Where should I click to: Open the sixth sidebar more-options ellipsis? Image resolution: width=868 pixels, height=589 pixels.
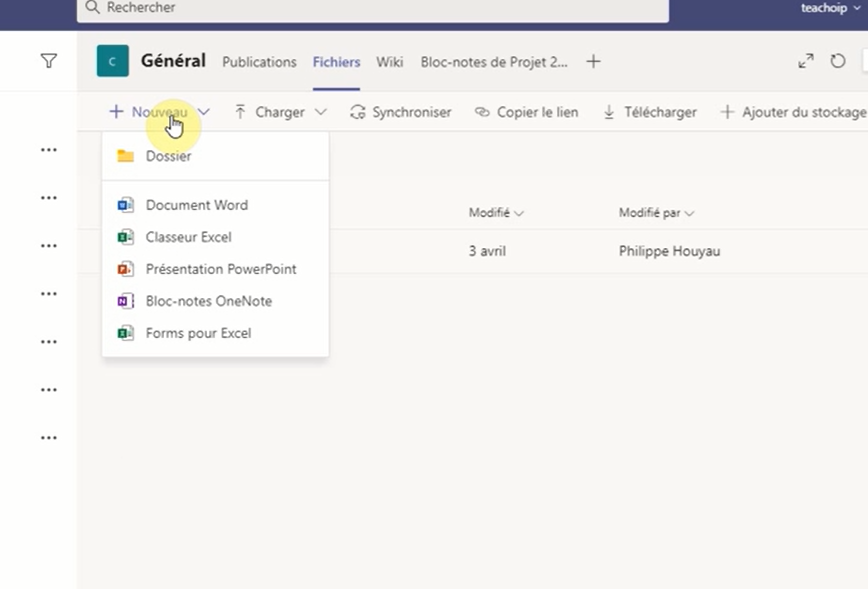[x=49, y=390]
